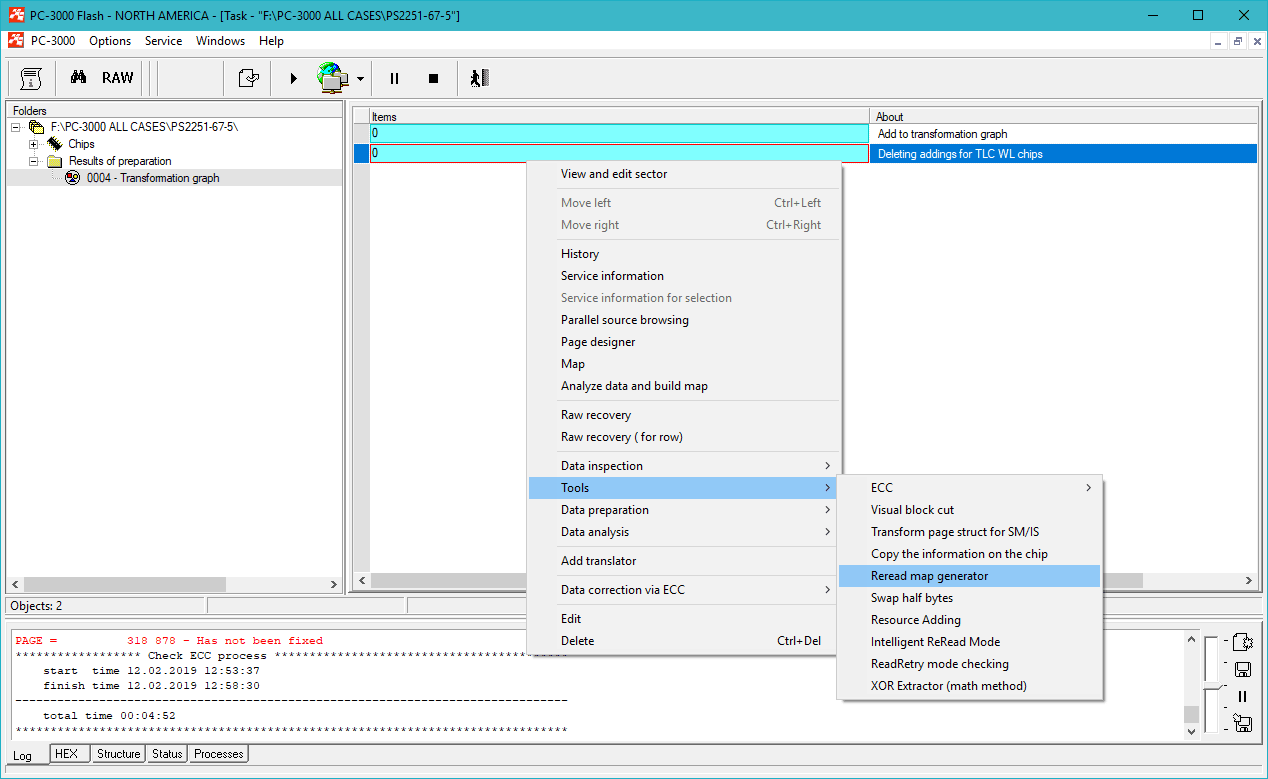This screenshot has width=1268, height=779.
Task: Click the hand-on-document toolbar icon
Action: pos(248,78)
